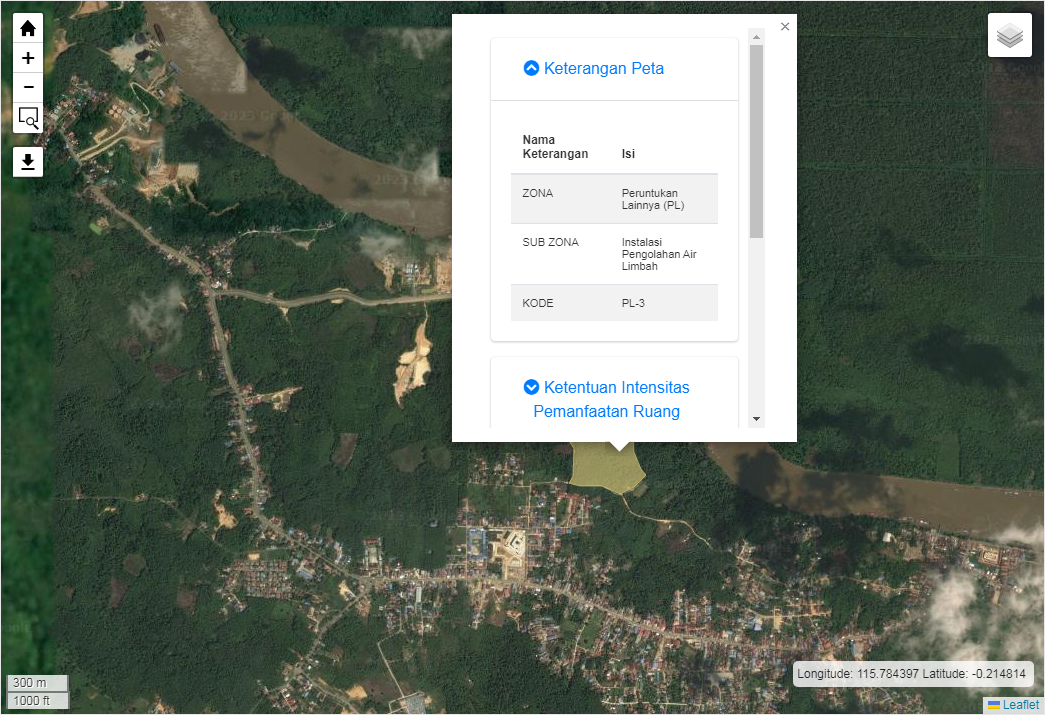The height and width of the screenshot is (715, 1045).
Task: Click the home button to reset map view
Action: pos(28,28)
